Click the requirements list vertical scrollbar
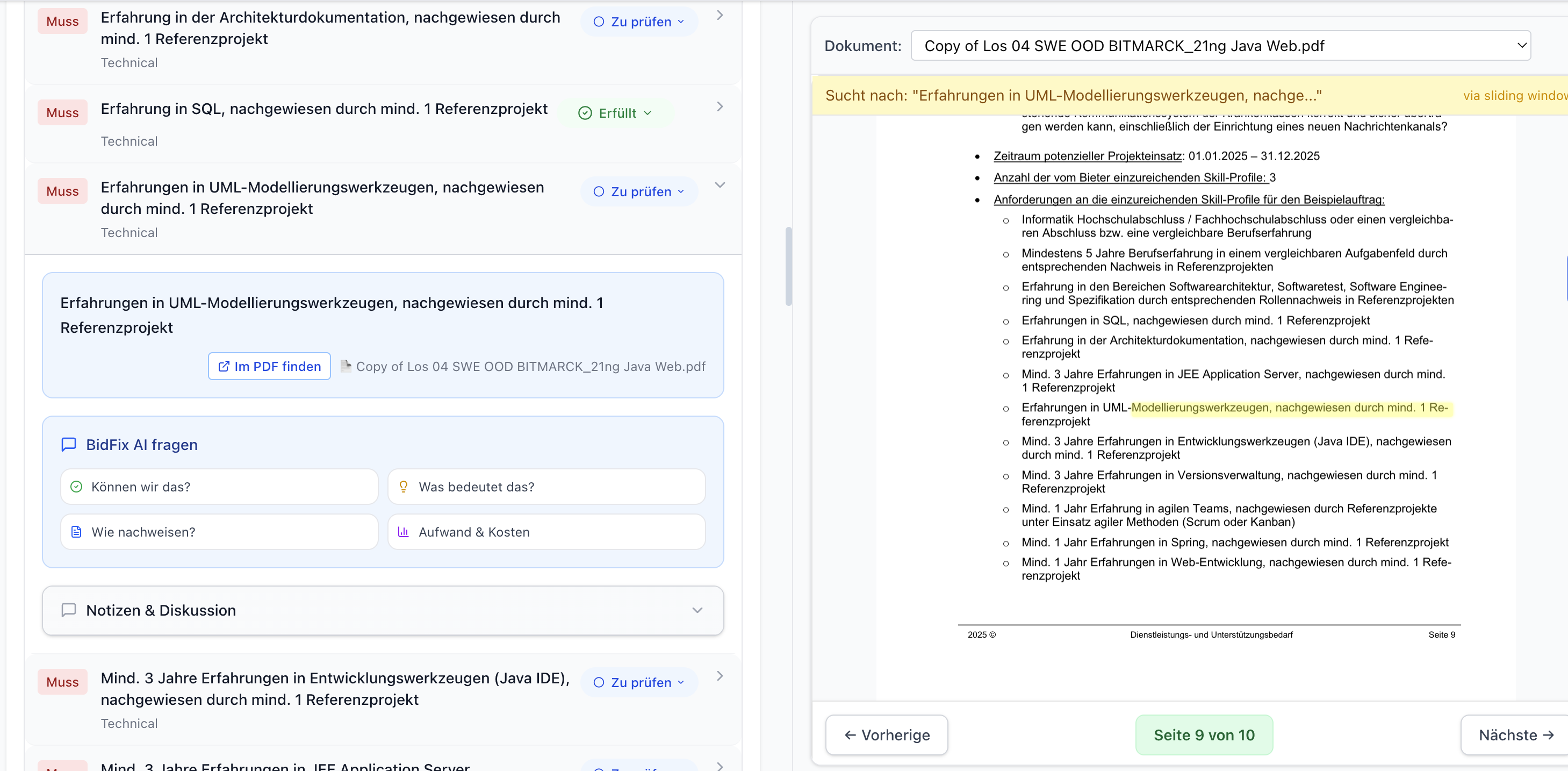The height and width of the screenshot is (771, 1568). (789, 266)
